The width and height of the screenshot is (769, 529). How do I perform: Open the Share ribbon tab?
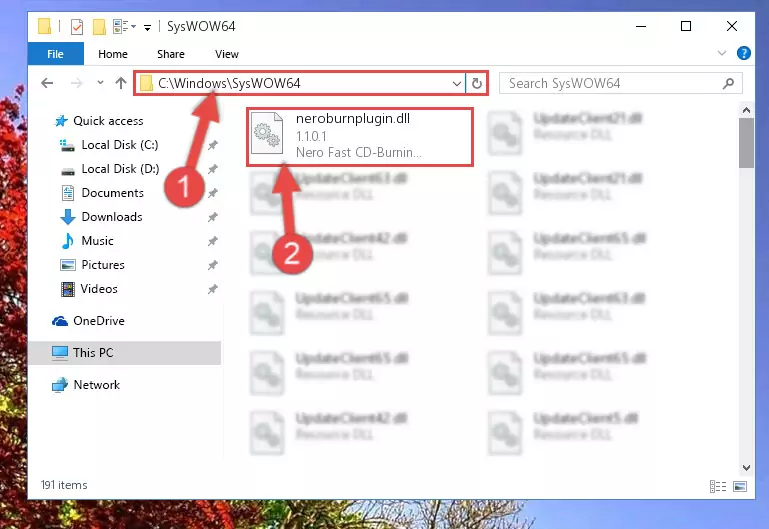(x=171, y=54)
